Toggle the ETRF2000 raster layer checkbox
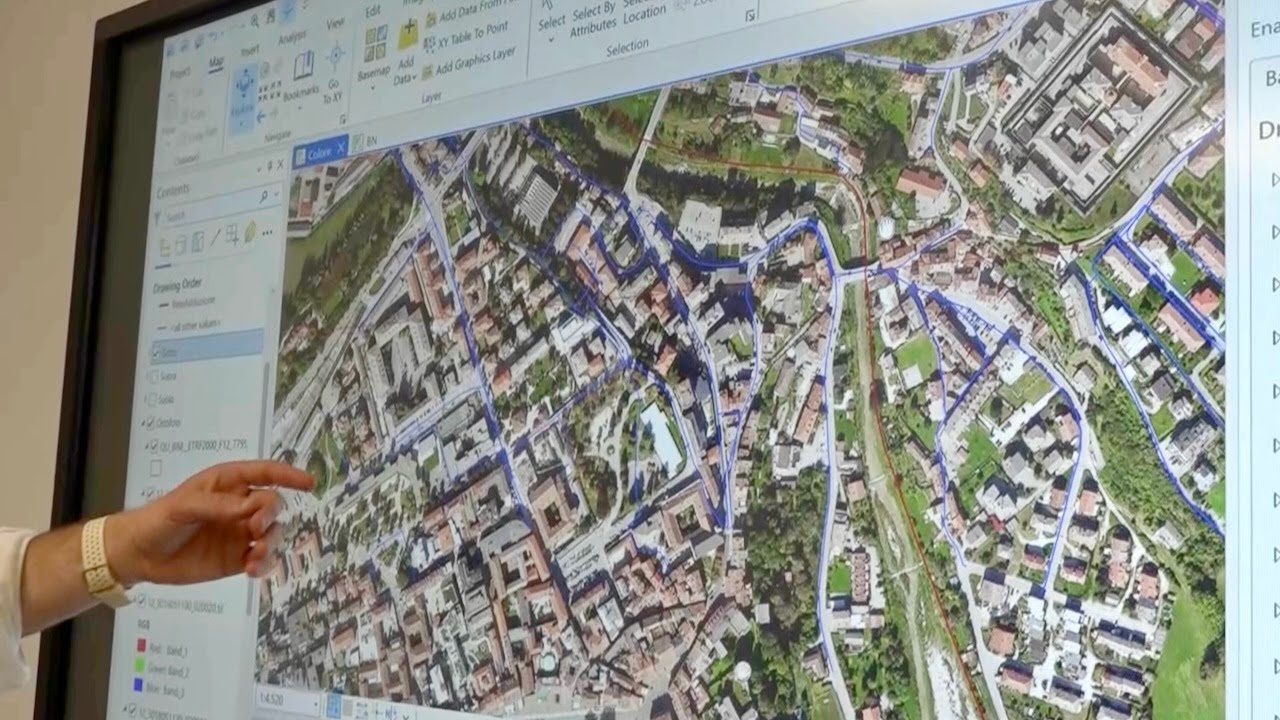This screenshot has height=720, width=1280. coord(153,446)
